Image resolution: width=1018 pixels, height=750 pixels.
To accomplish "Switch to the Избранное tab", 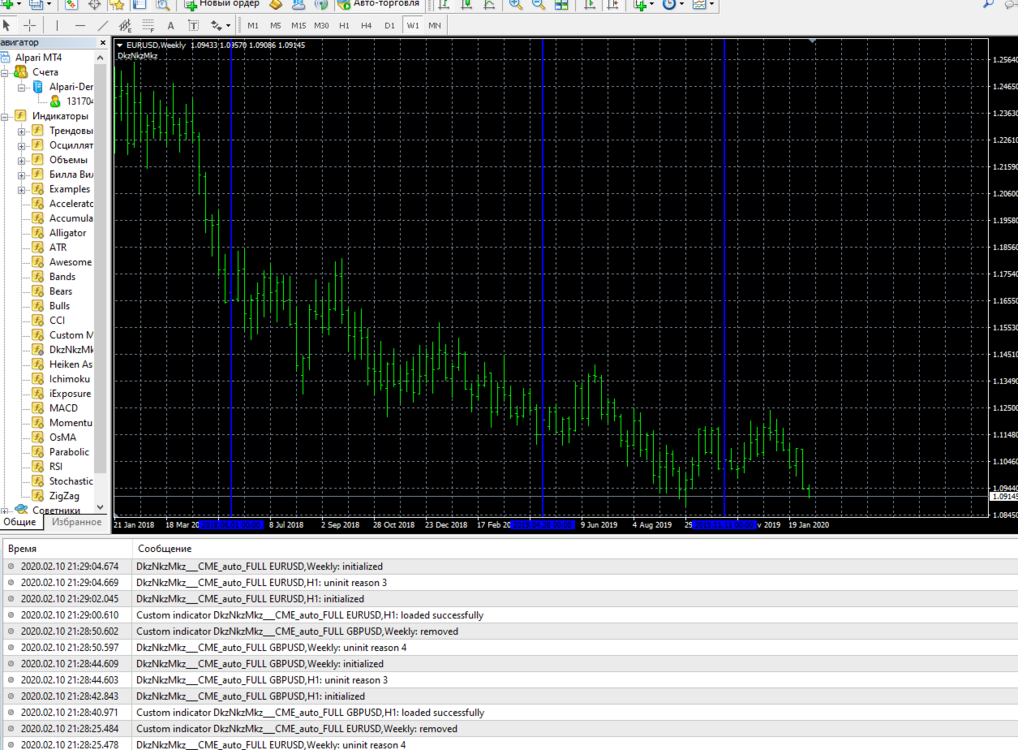I will point(77,522).
